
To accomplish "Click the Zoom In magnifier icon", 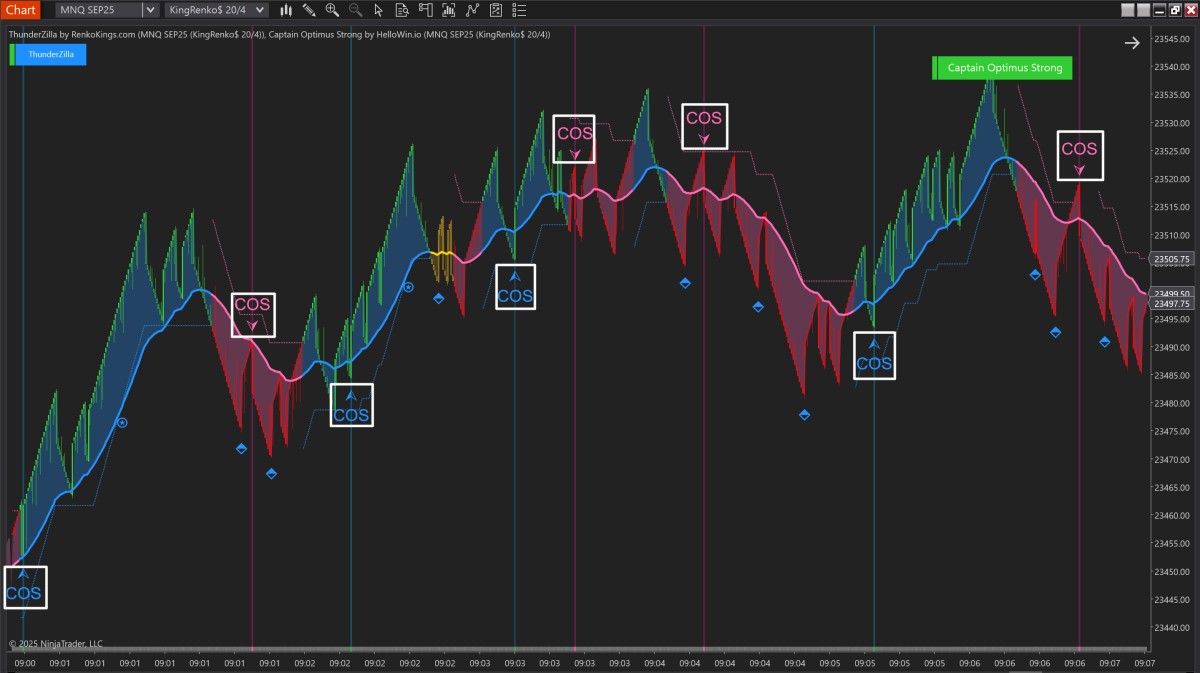I will click(x=332, y=10).
